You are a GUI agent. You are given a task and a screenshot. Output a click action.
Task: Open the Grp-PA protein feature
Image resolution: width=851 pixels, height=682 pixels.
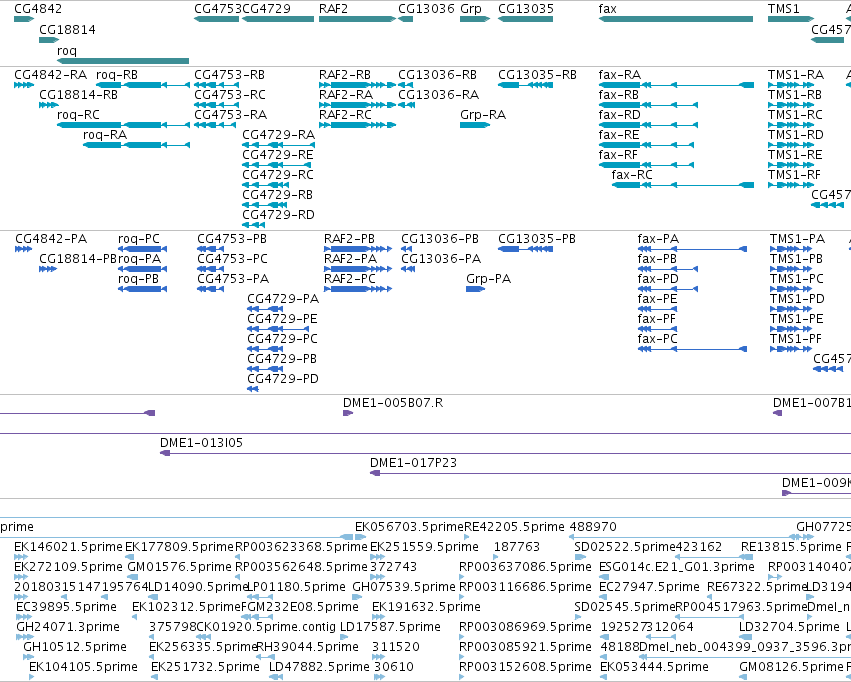point(475,289)
